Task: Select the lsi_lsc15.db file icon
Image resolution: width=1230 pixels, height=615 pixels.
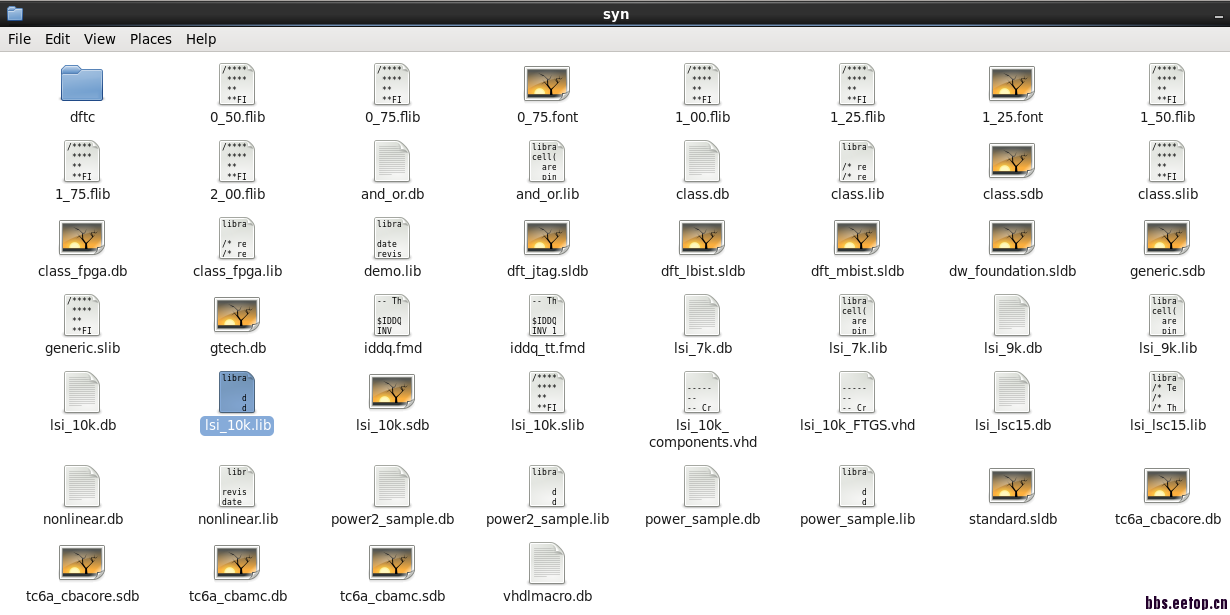Action: (1012, 392)
